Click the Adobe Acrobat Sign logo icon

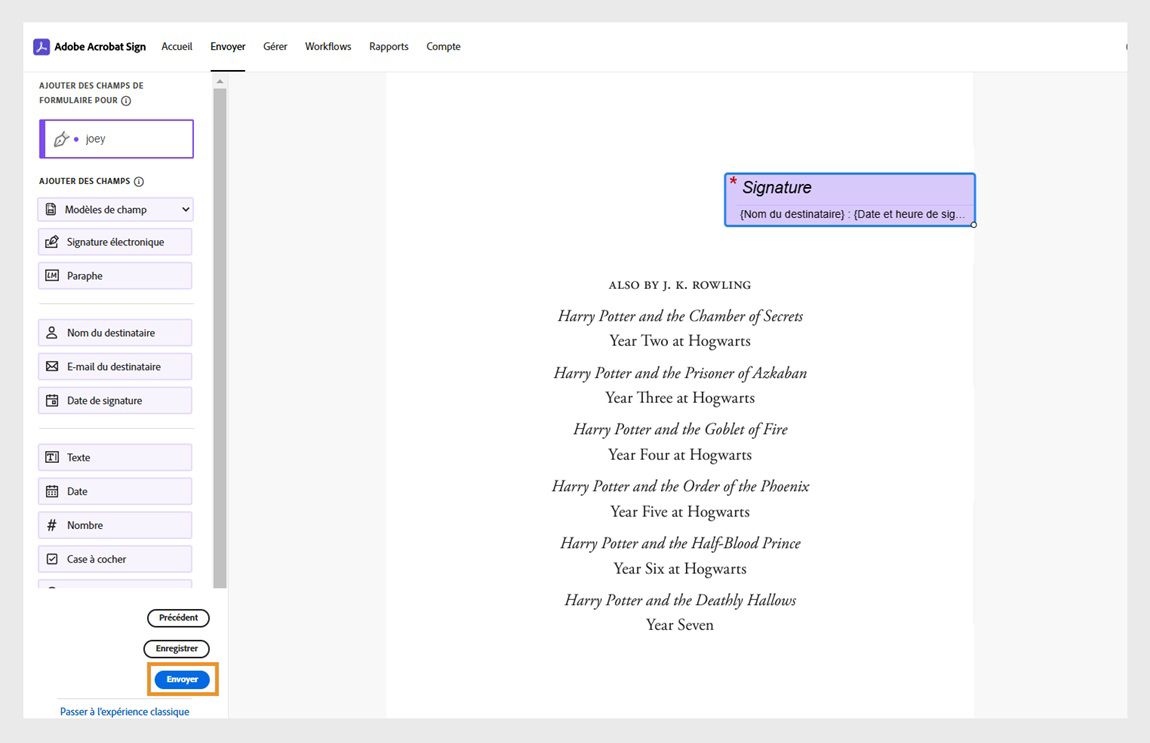point(41,47)
